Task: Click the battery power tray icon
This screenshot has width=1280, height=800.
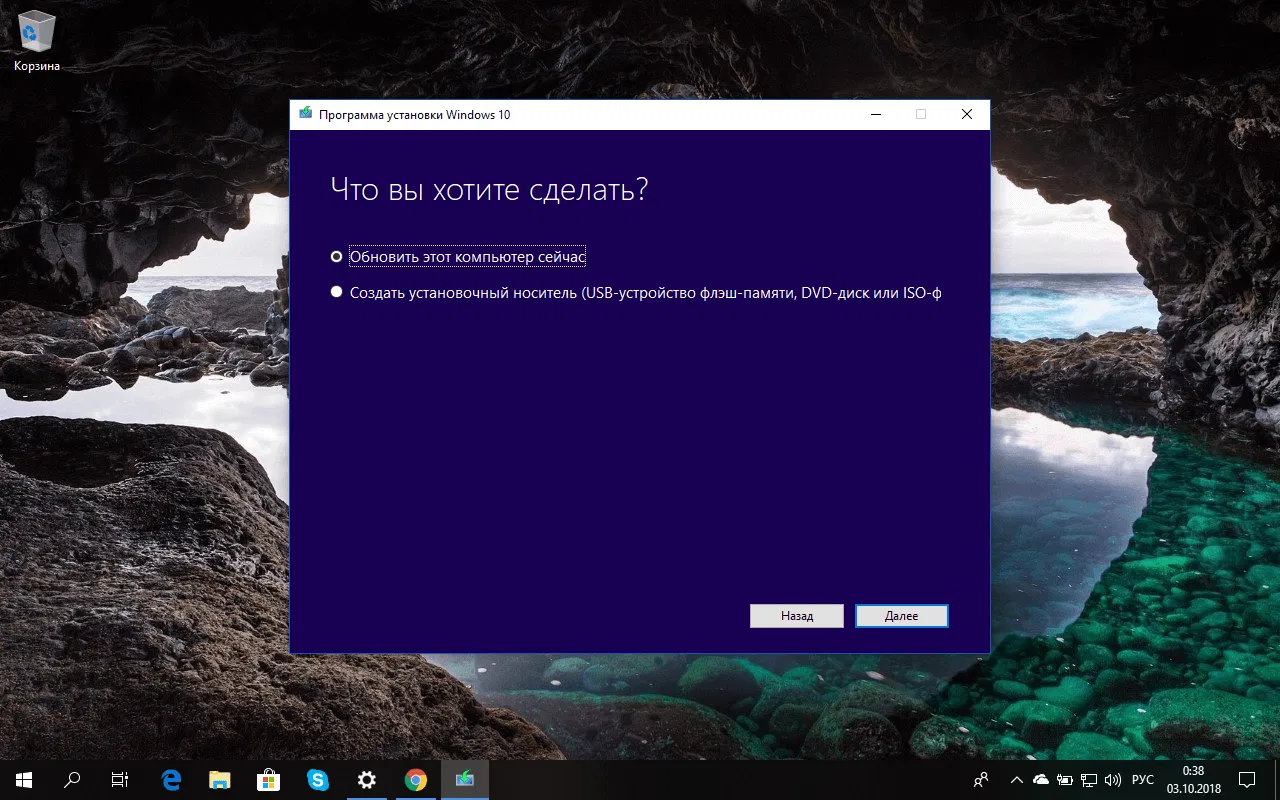Action: pyautogui.click(x=1065, y=780)
